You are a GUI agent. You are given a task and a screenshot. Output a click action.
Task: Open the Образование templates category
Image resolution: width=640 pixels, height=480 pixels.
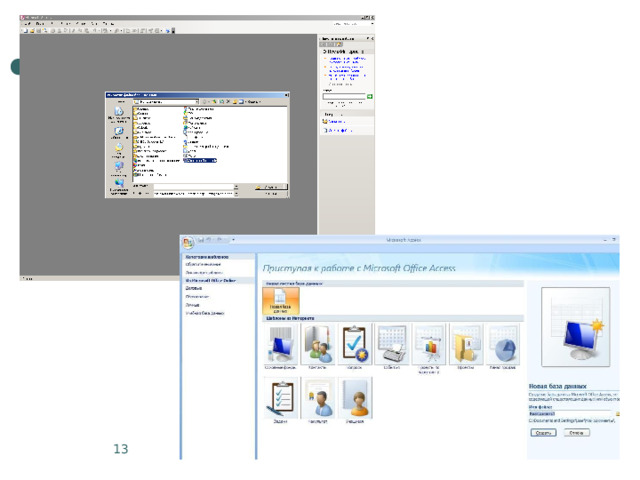(198, 297)
